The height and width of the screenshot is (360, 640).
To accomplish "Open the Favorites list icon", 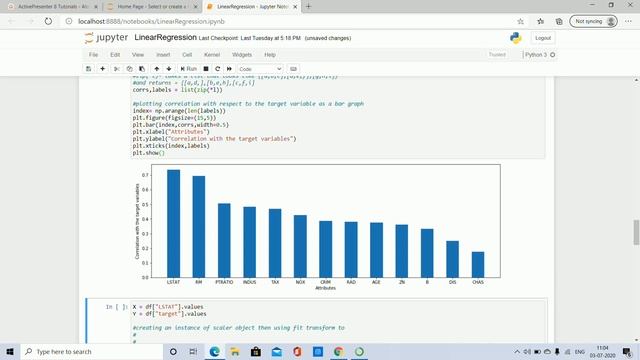I will coord(540,21).
